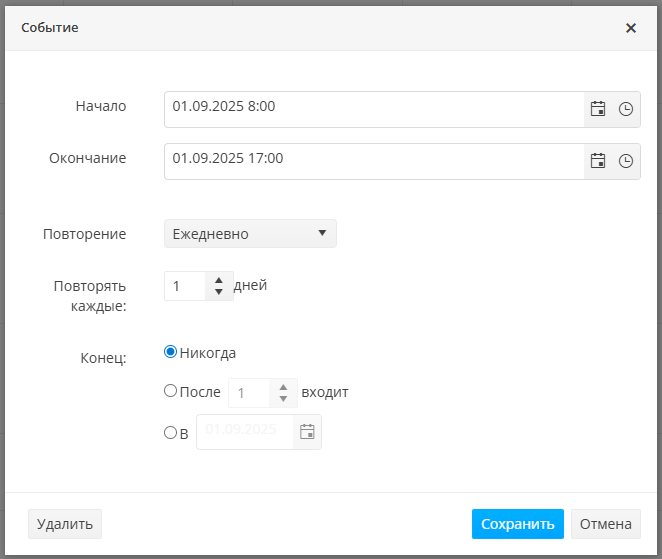Screen dimensions: 662x559
Task: Open calendar picker for Окончание field
Action: [x=598, y=160]
